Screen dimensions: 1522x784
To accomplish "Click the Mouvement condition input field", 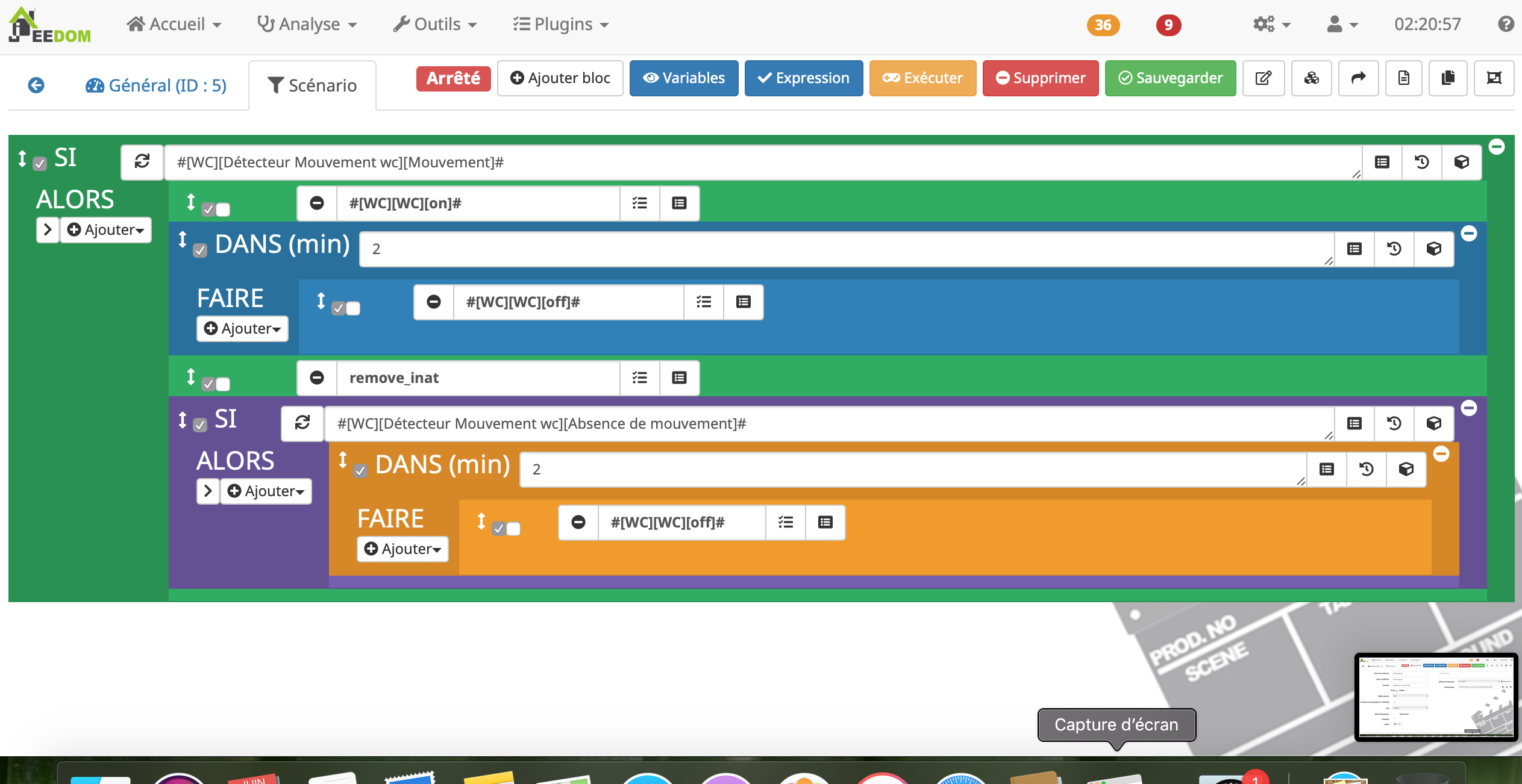I will click(x=762, y=162).
